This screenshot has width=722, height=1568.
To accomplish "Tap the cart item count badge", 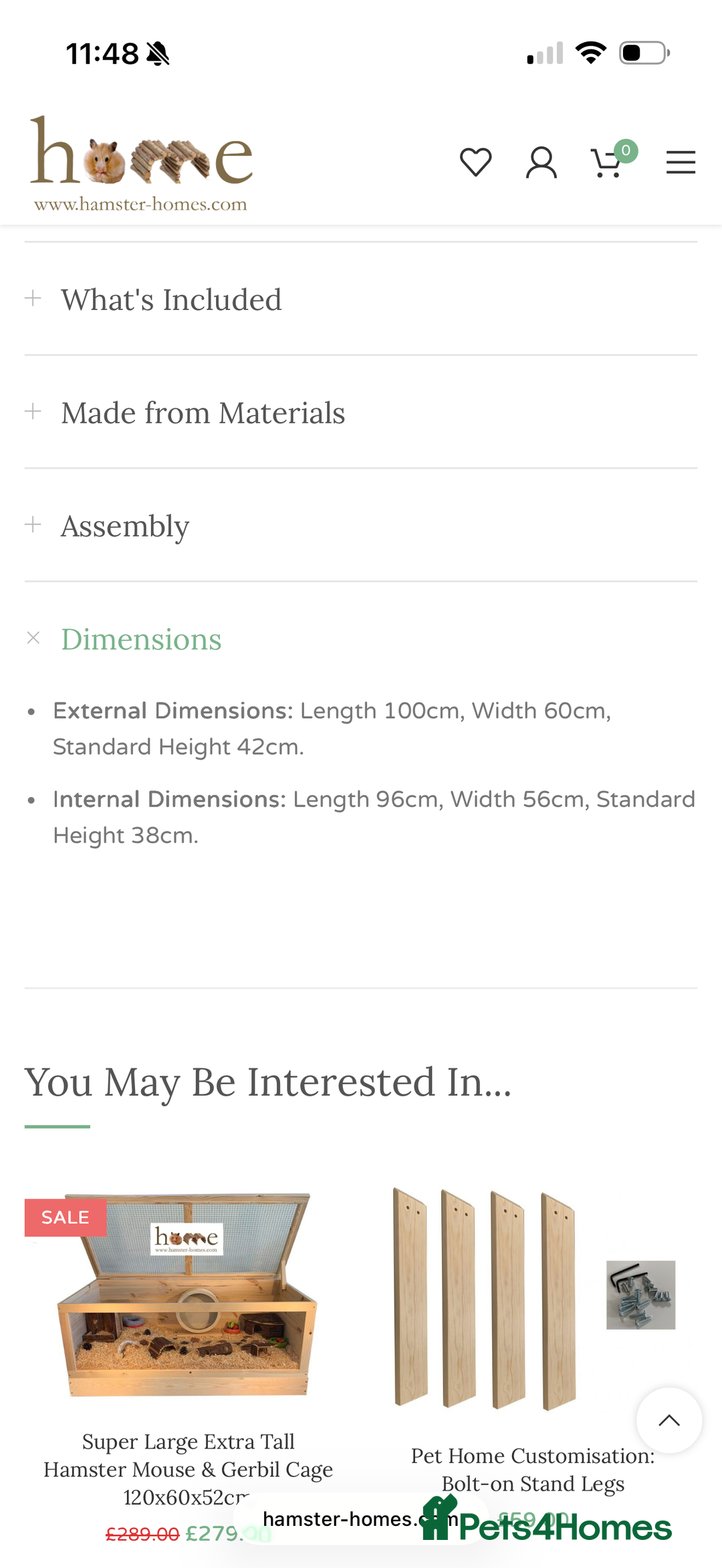I will 626,150.
